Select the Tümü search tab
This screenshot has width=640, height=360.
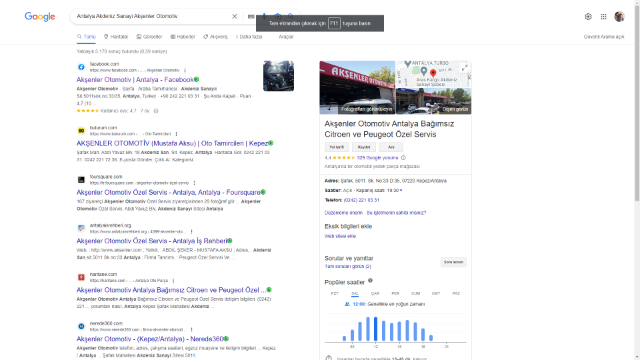pyautogui.click(x=86, y=37)
